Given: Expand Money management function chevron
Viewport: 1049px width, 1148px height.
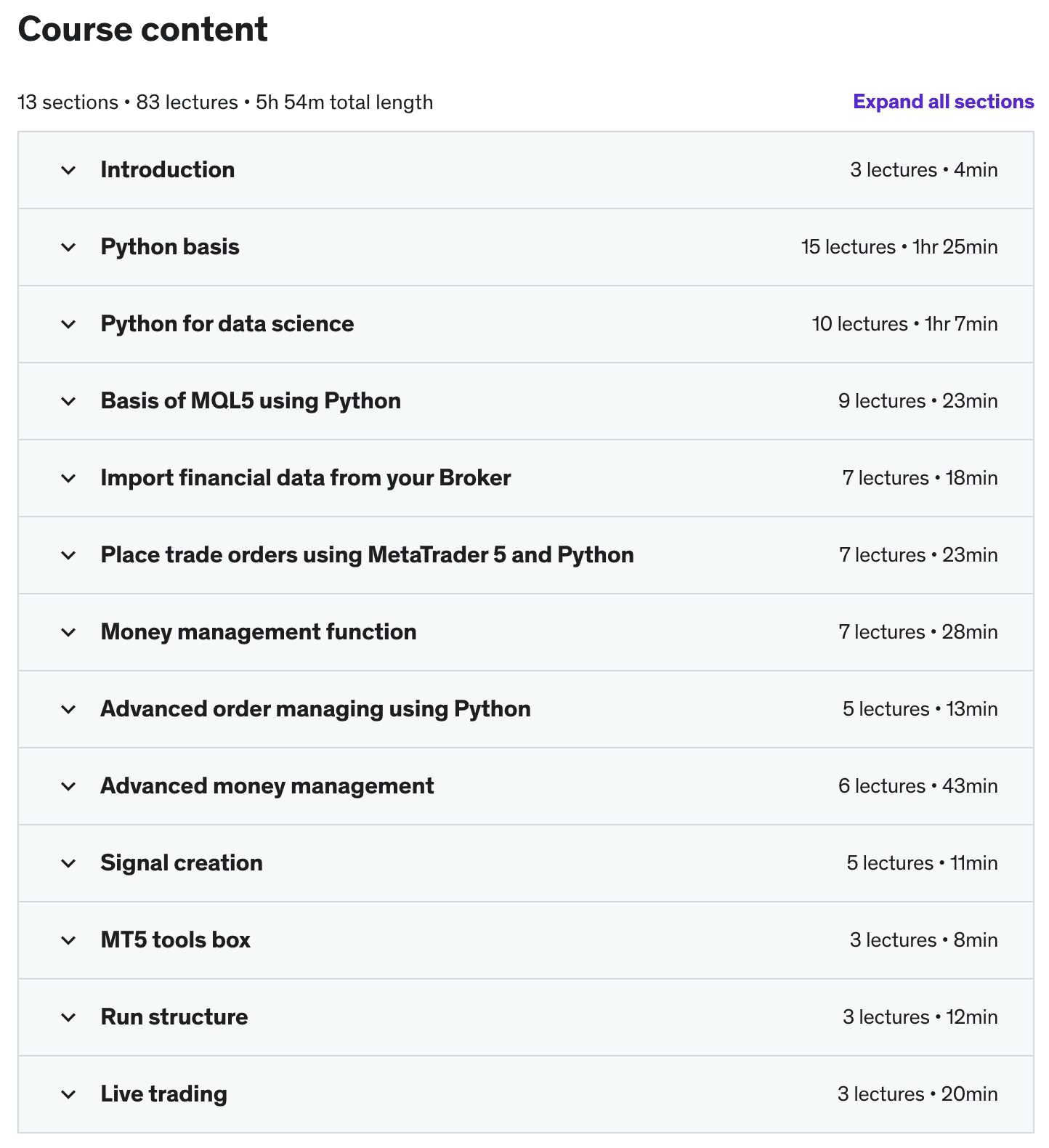Looking at the screenshot, I should [x=68, y=633].
